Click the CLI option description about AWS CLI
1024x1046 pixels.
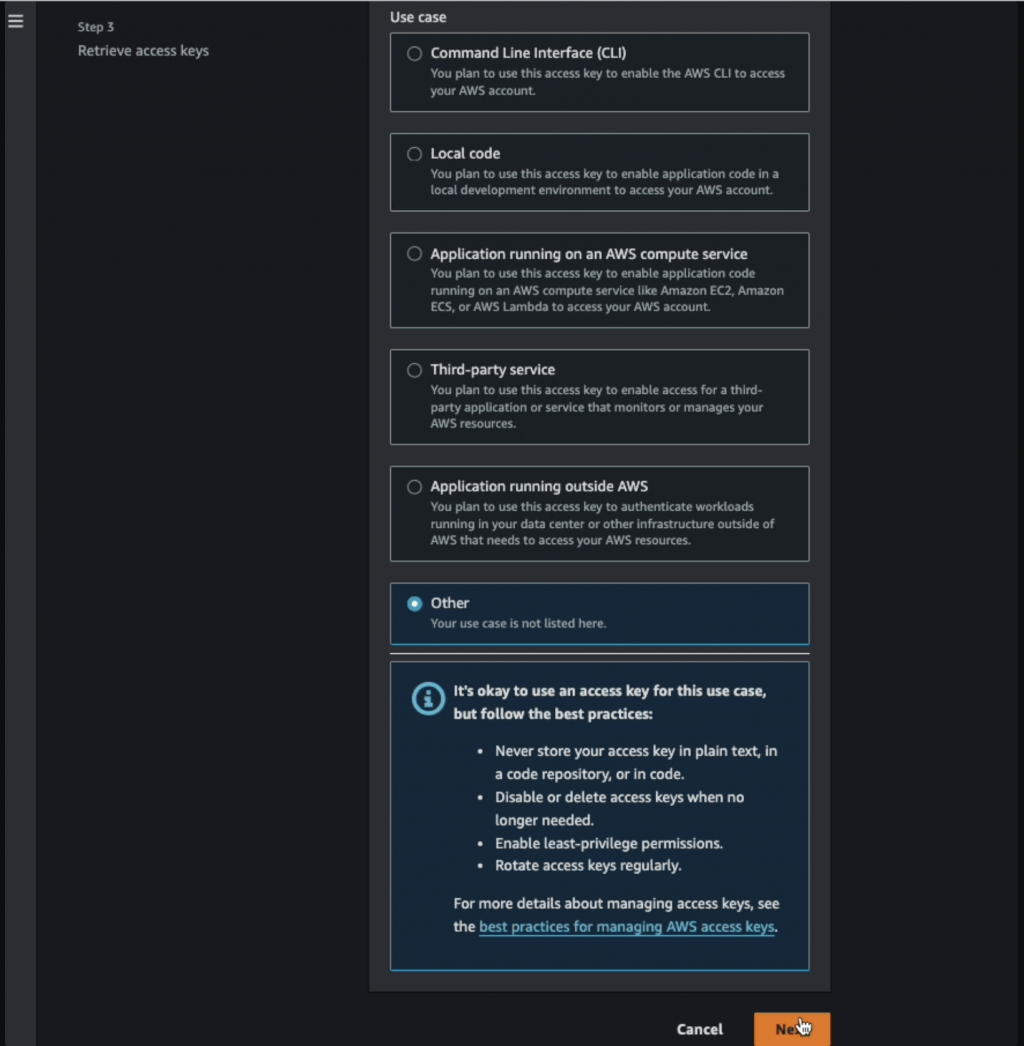point(607,81)
